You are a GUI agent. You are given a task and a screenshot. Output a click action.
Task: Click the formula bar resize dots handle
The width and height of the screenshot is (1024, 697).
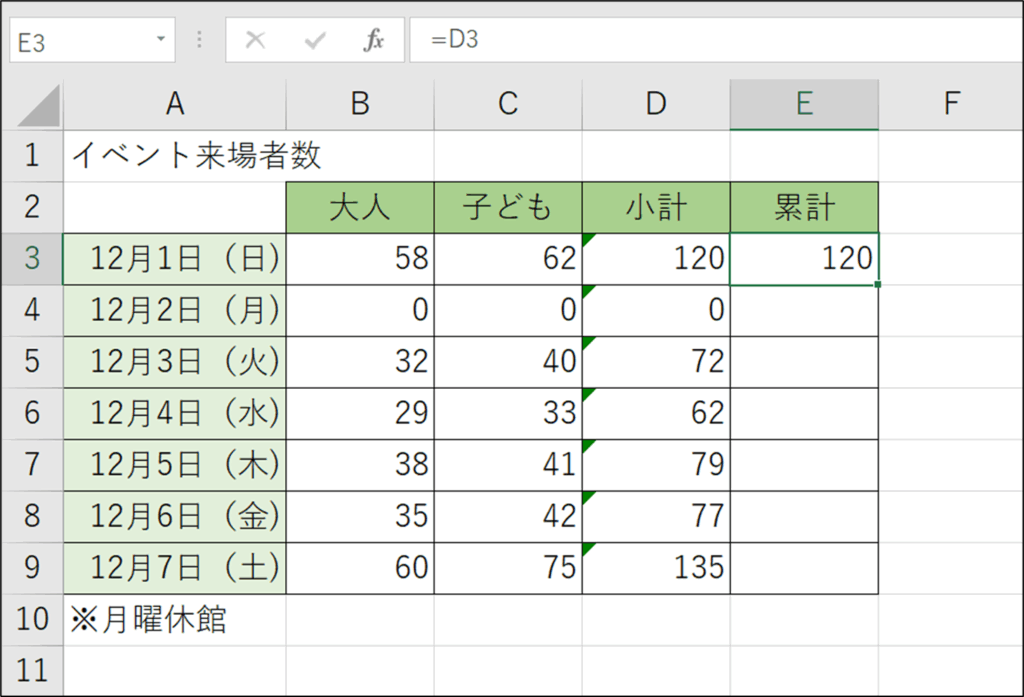tap(200, 40)
